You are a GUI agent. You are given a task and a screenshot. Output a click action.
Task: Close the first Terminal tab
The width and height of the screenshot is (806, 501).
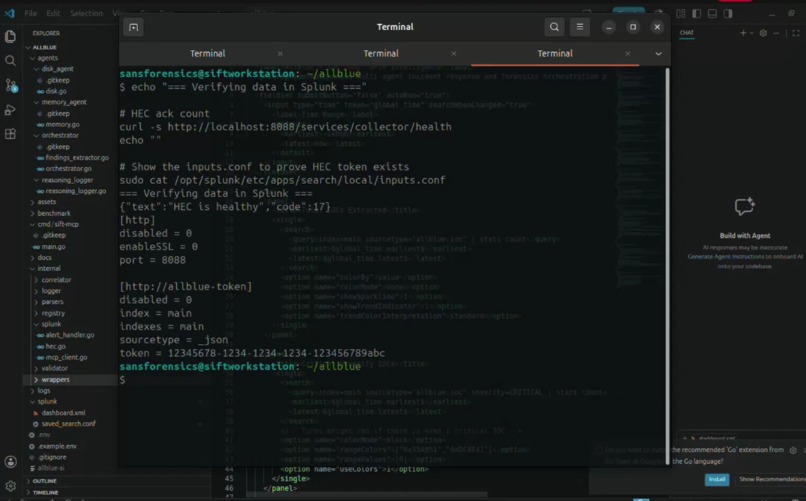pyautogui.click(x=280, y=53)
